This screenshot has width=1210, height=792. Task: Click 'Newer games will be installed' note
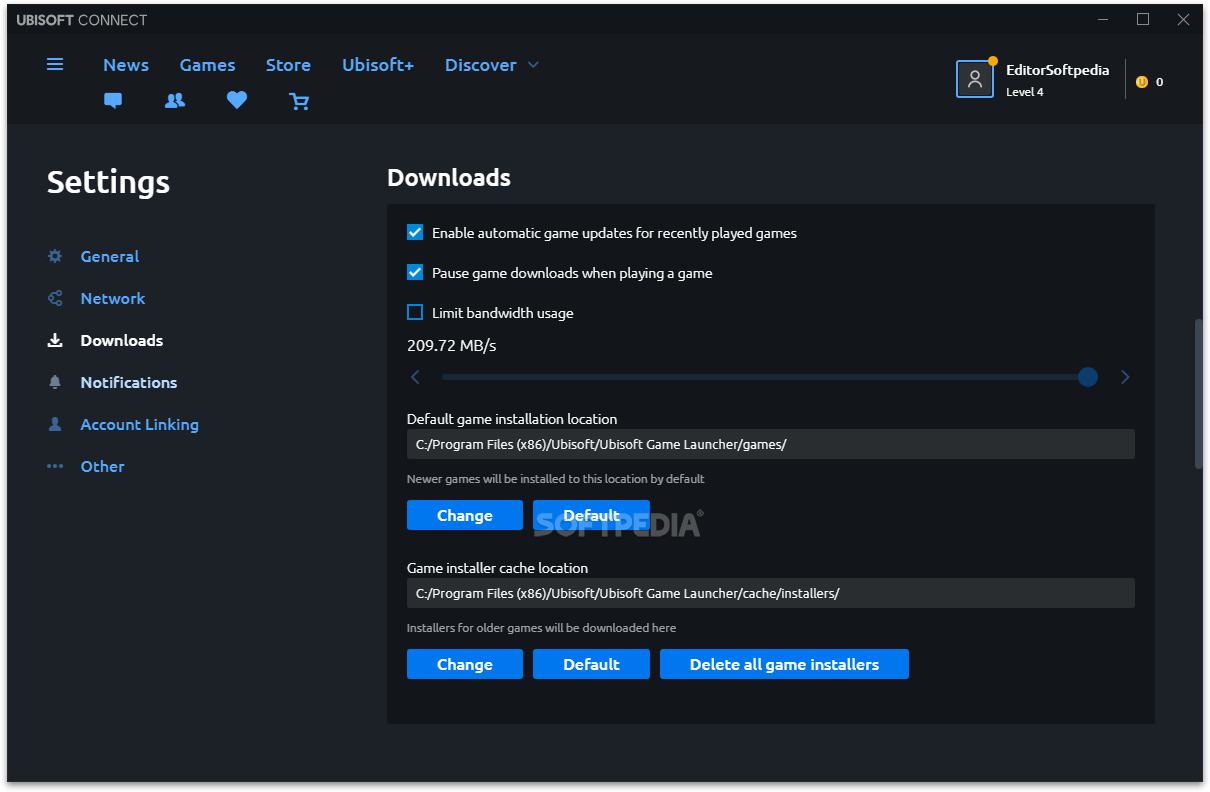point(556,479)
